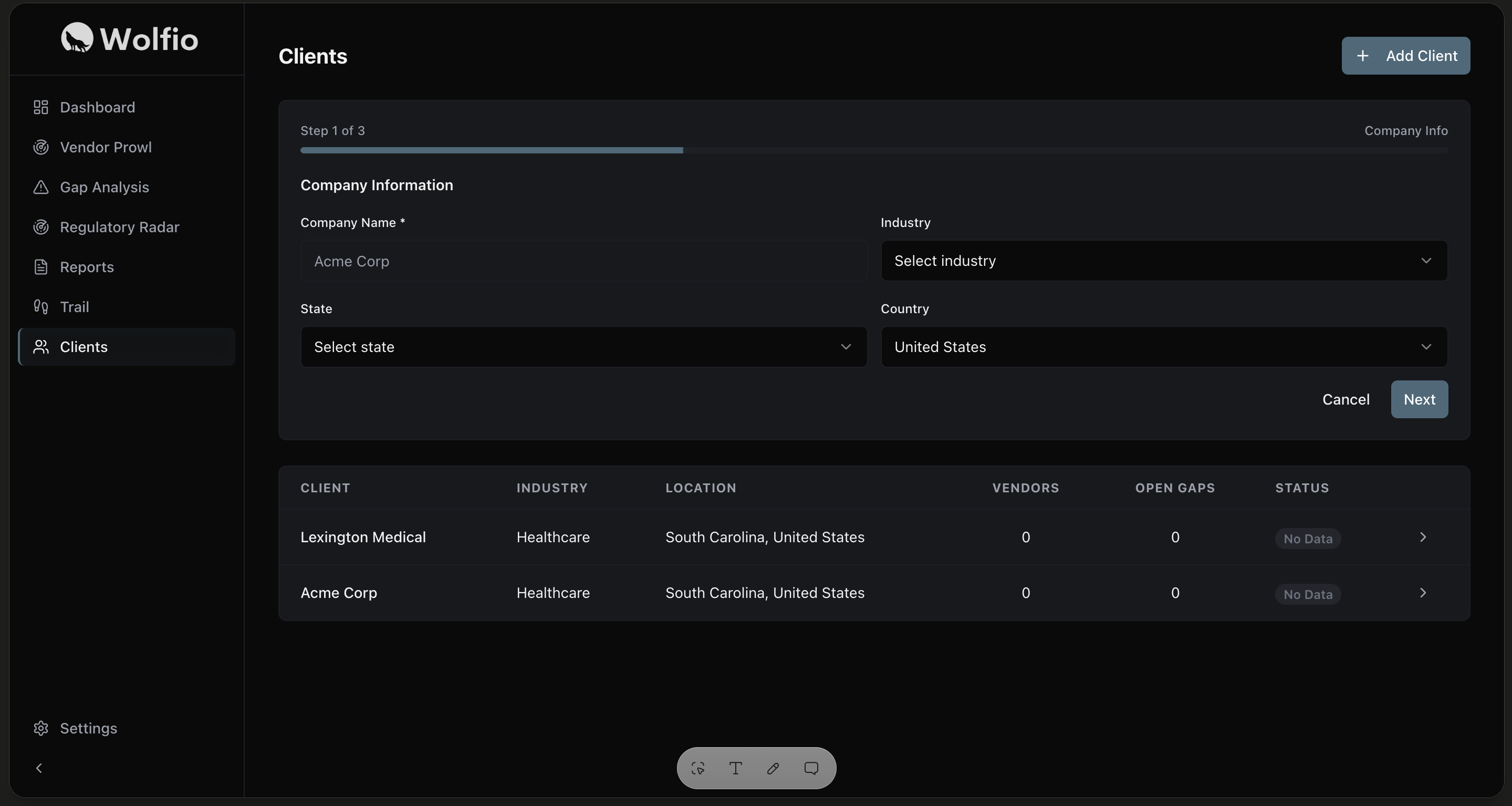Click the Wolfio wolf logo icon
Viewport: 1512px width, 806px height.
pos(77,38)
